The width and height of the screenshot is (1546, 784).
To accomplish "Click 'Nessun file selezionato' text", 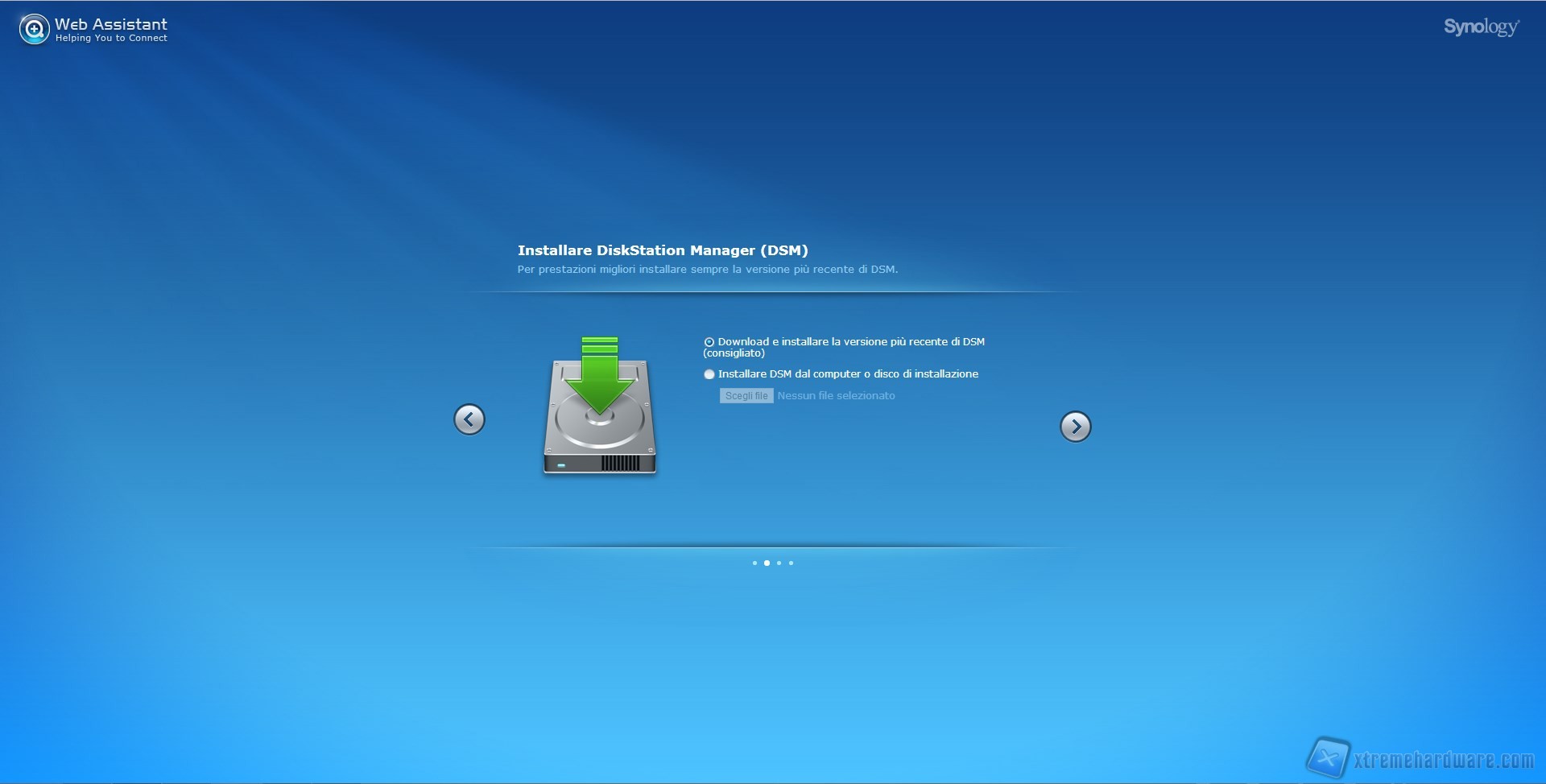I will (836, 396).
